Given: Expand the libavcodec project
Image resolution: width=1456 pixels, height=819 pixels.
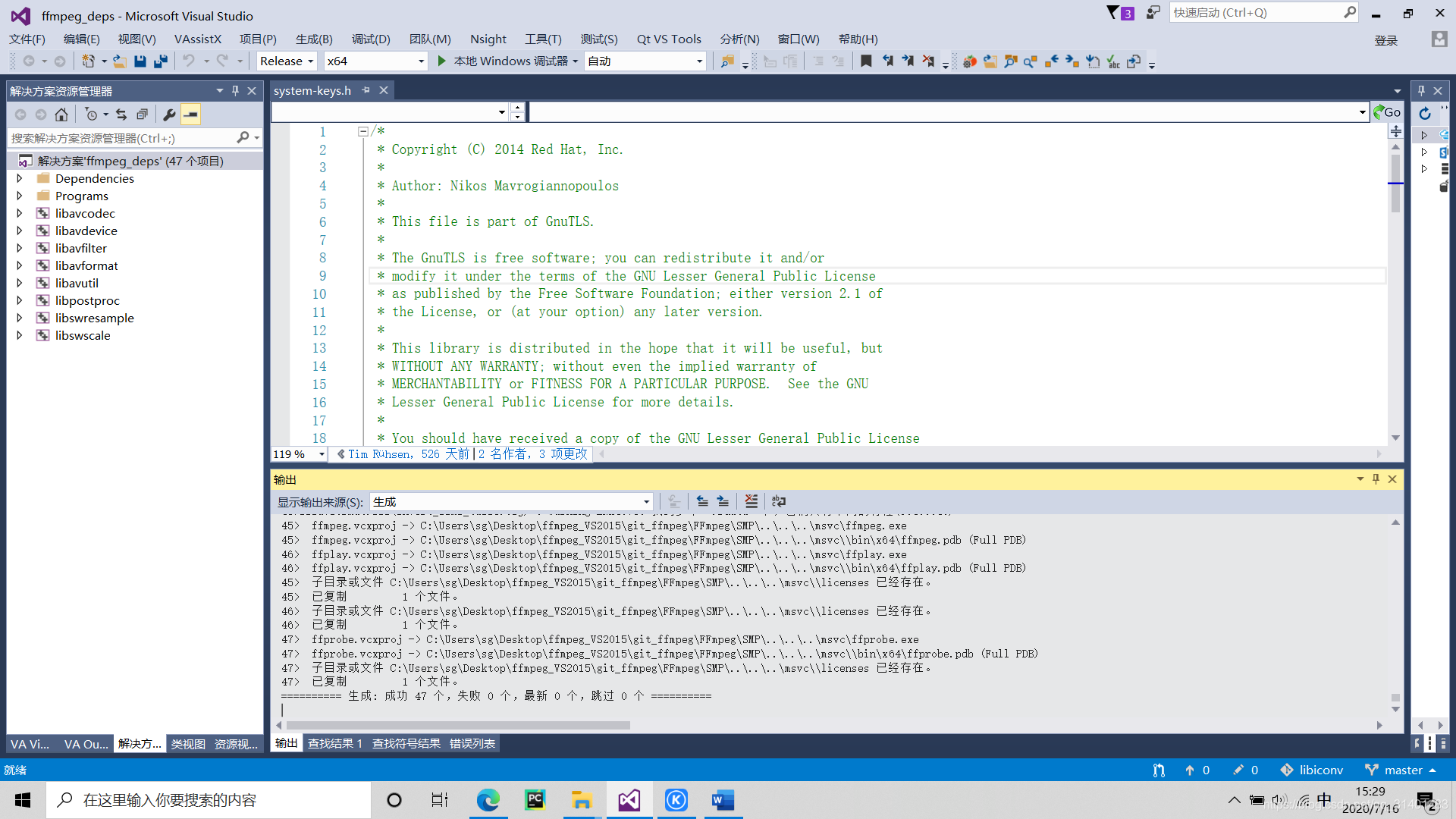Looking at the screenshot, I should [x=20, y=214].
